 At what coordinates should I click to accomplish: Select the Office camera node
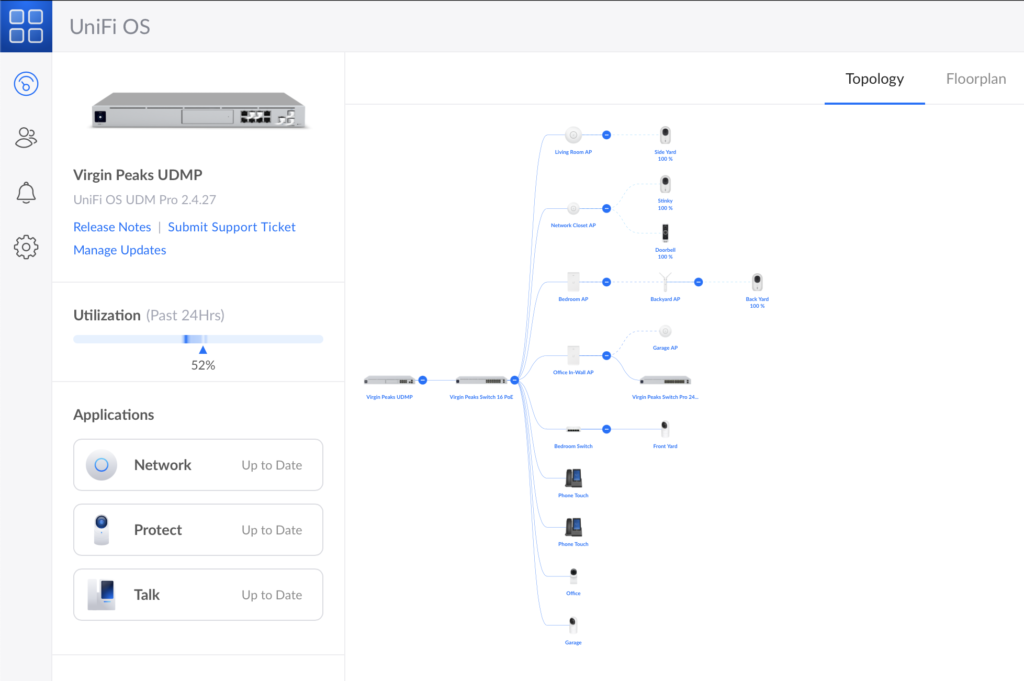(573, 577)
